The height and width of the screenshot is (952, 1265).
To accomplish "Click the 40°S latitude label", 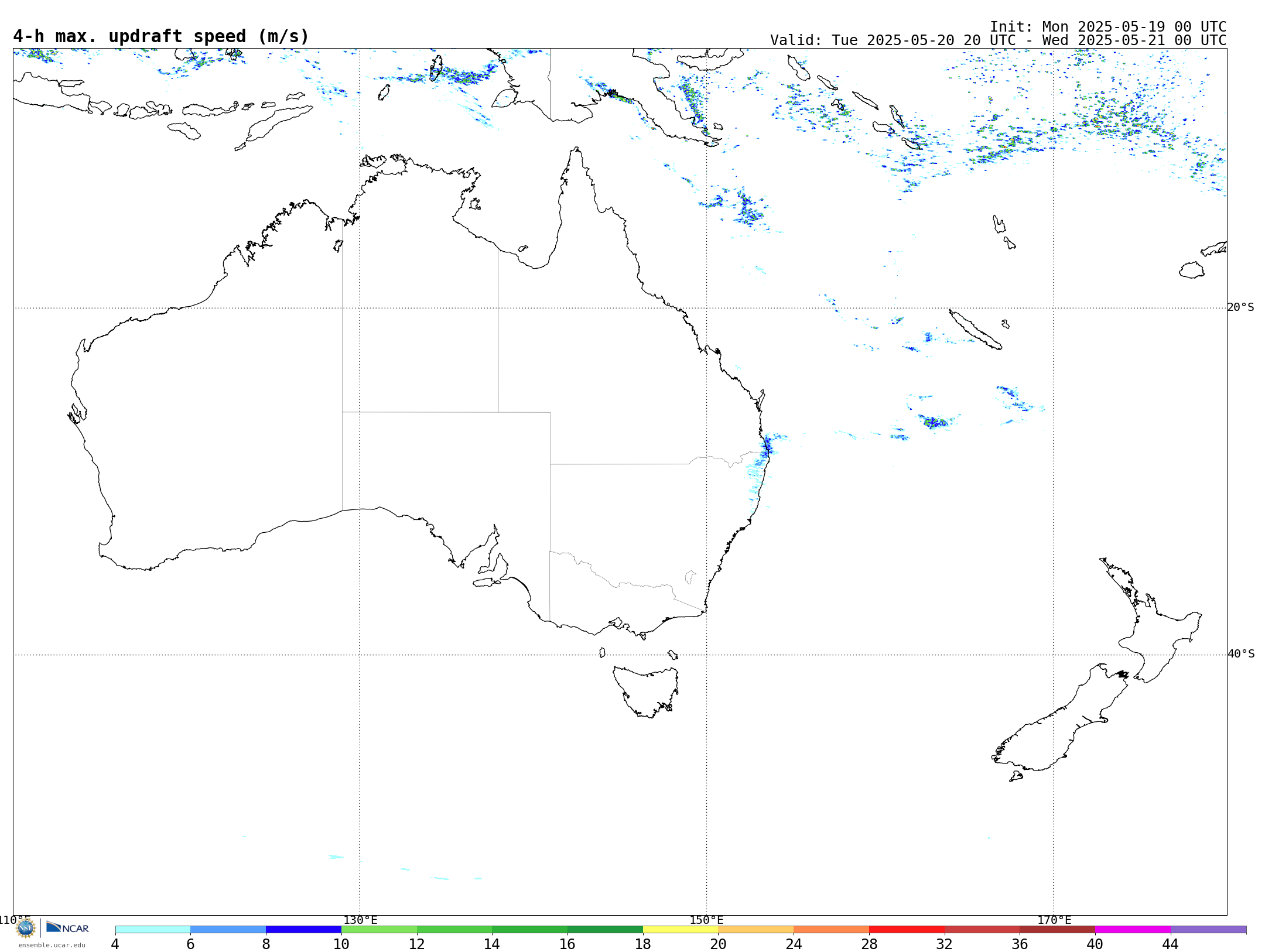I will (1240, 654).
